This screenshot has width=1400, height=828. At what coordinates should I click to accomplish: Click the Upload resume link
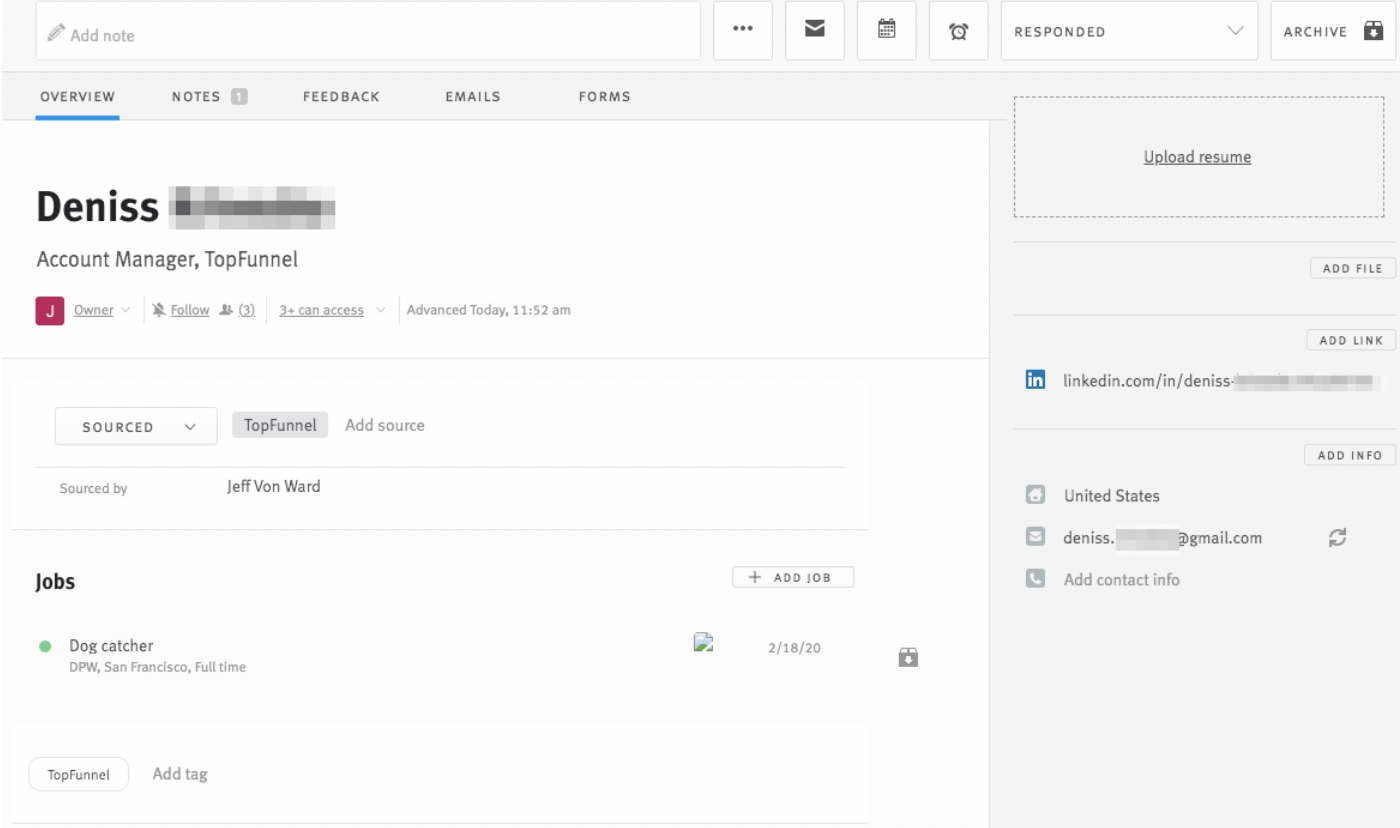click(x=1197, y=157)
